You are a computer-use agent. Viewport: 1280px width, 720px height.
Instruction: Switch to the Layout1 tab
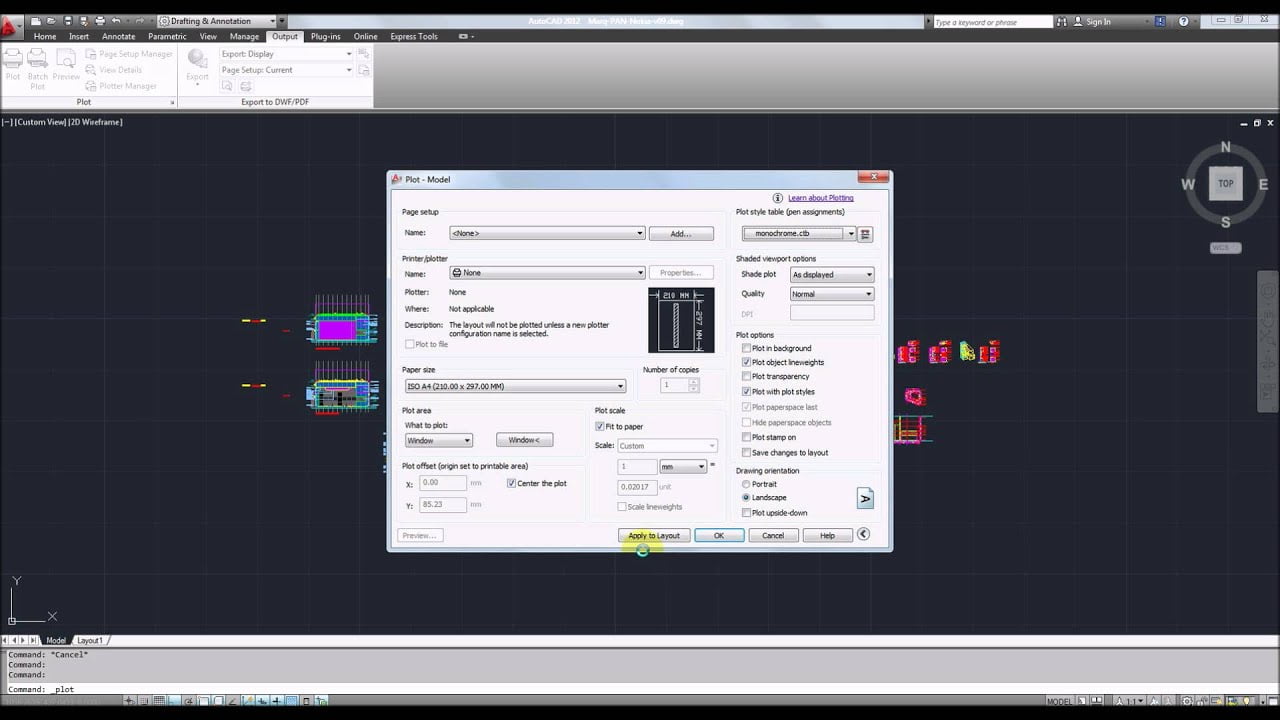[x=90, y=640]
